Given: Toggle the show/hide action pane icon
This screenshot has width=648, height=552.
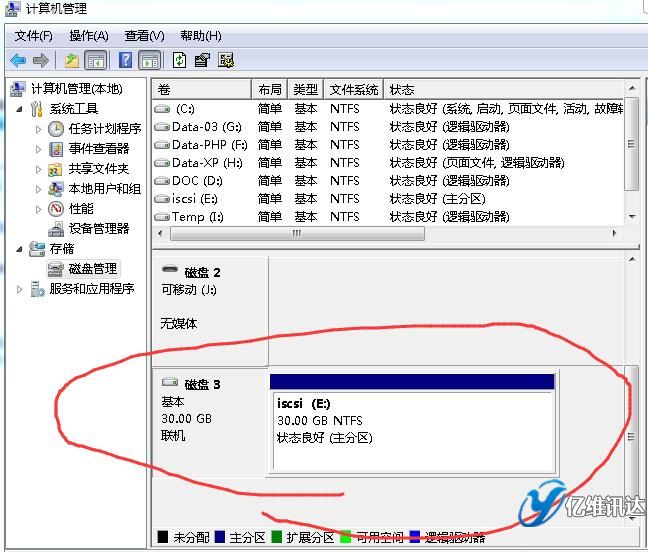Looking at the screenshot, I should point(149,60).
